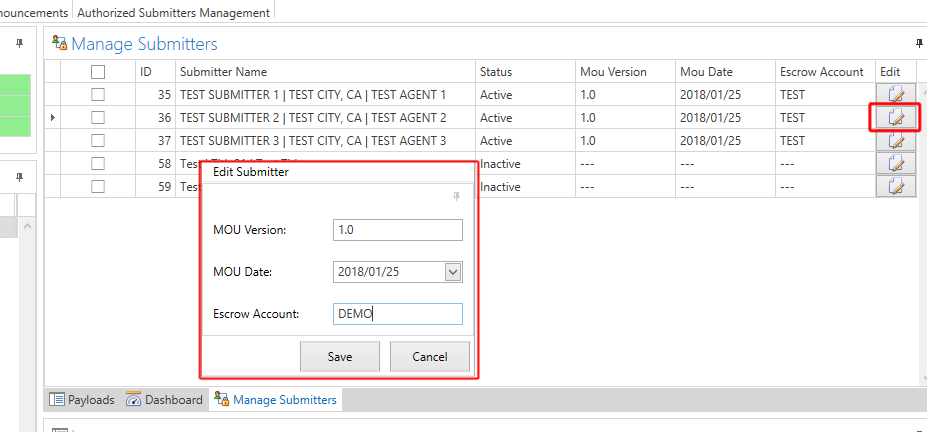Viewport: 927px width, 432px height.
Task: Click pin icon on left side panel
Action: [x=20, y=43]
